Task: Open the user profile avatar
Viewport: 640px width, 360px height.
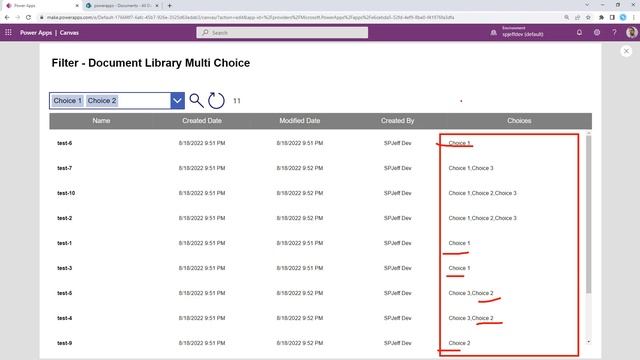Action: click(x=631, y=32)
